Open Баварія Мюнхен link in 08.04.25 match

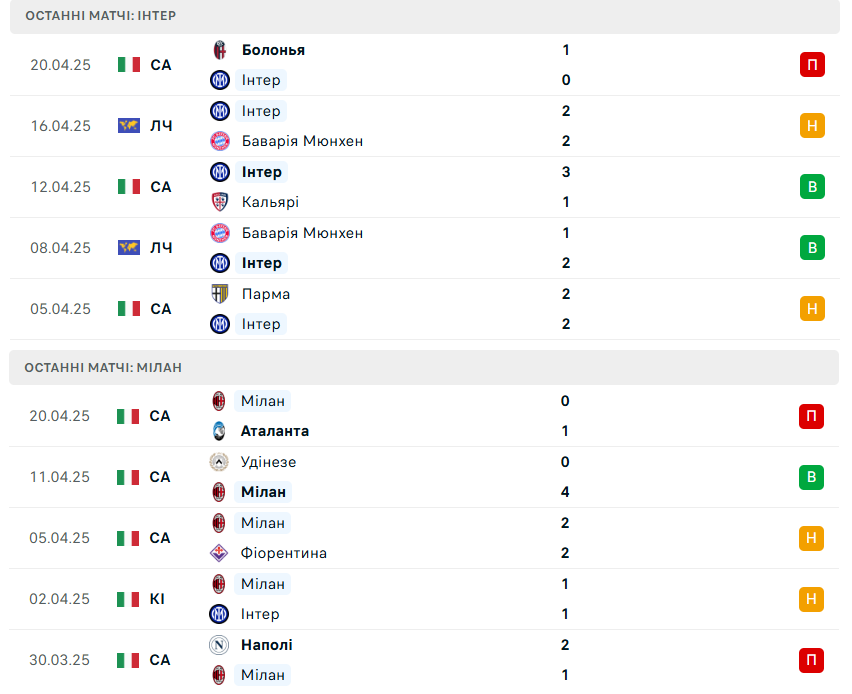point(302,233)
